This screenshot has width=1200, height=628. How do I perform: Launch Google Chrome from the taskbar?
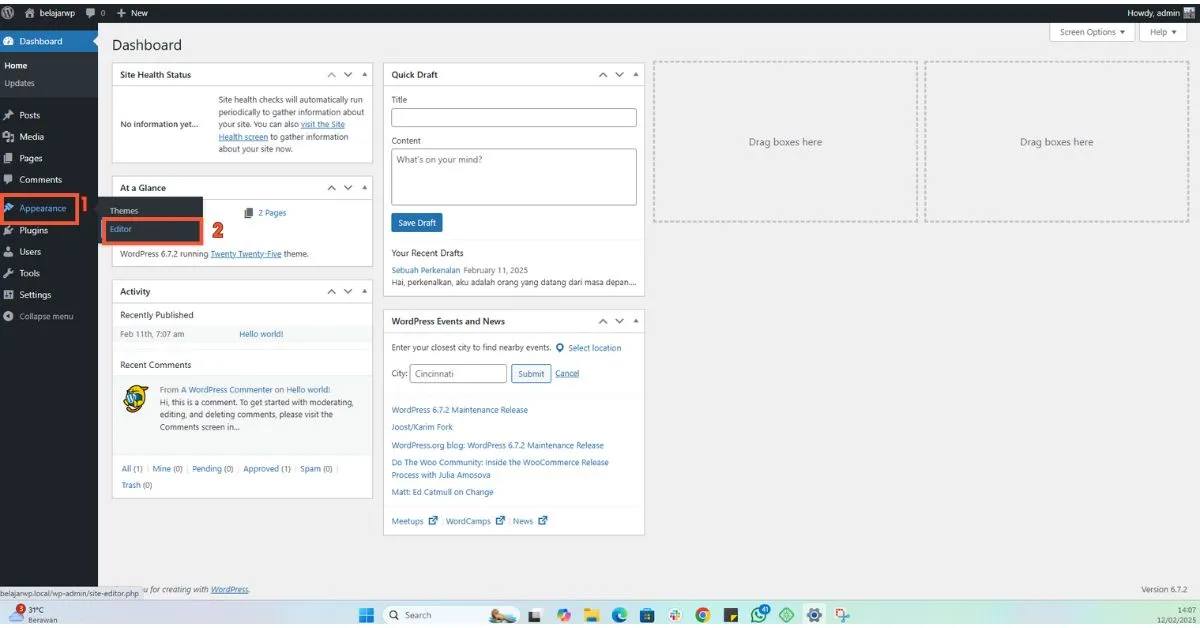coord(702,614)
